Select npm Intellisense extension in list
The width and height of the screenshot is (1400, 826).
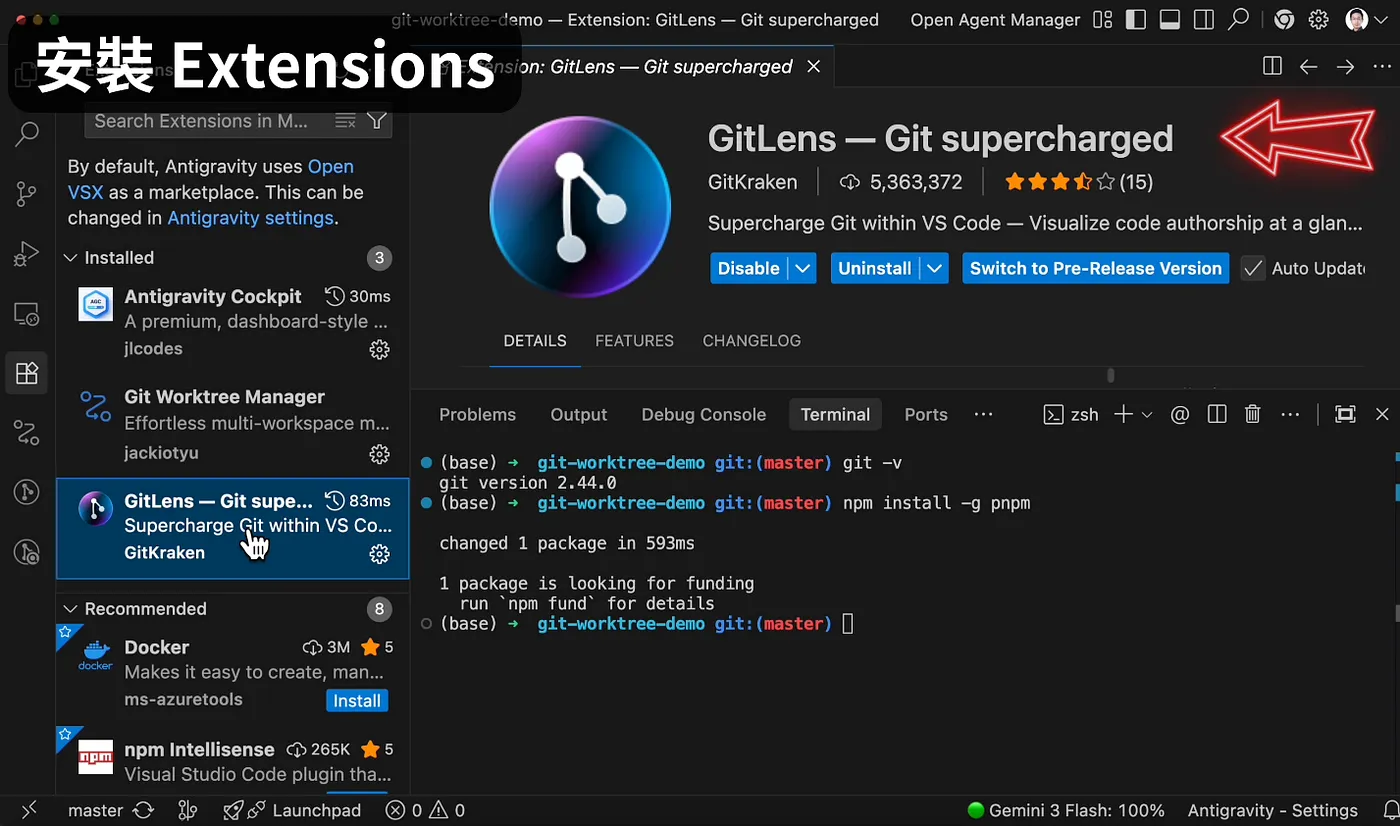(x=232, y=761)
